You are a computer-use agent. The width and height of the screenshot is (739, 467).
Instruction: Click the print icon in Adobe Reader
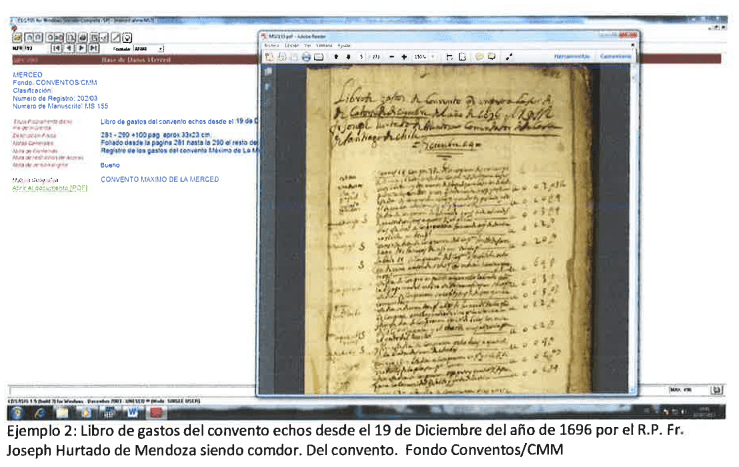306,57
